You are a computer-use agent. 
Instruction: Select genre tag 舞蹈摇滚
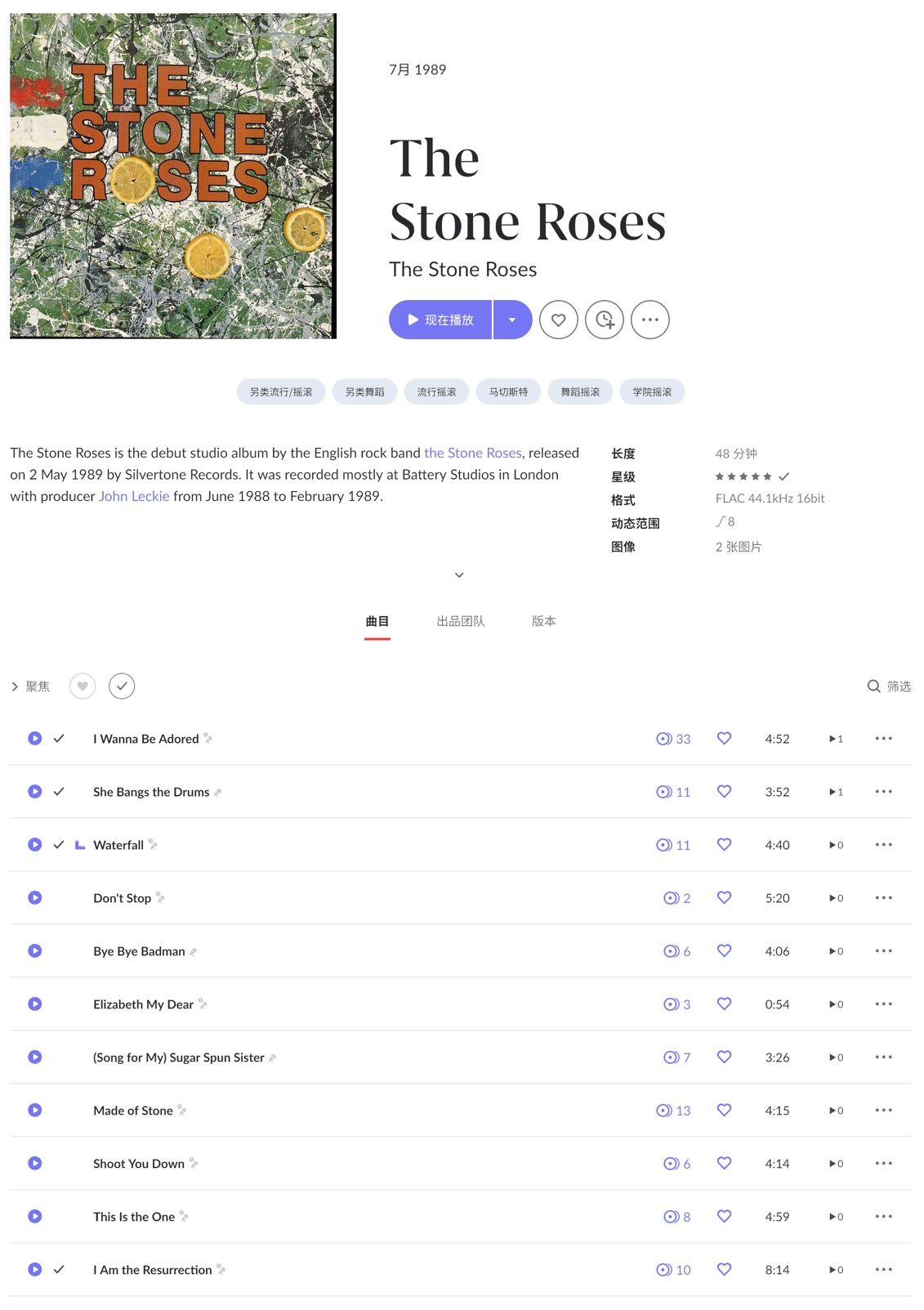580,391
